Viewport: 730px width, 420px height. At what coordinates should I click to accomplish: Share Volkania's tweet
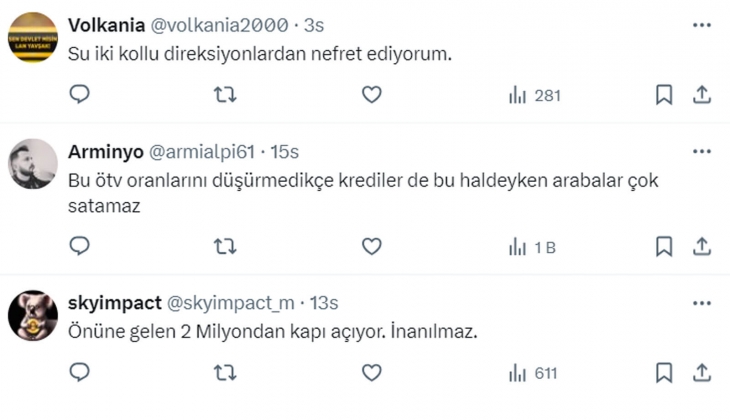point(701,95)
